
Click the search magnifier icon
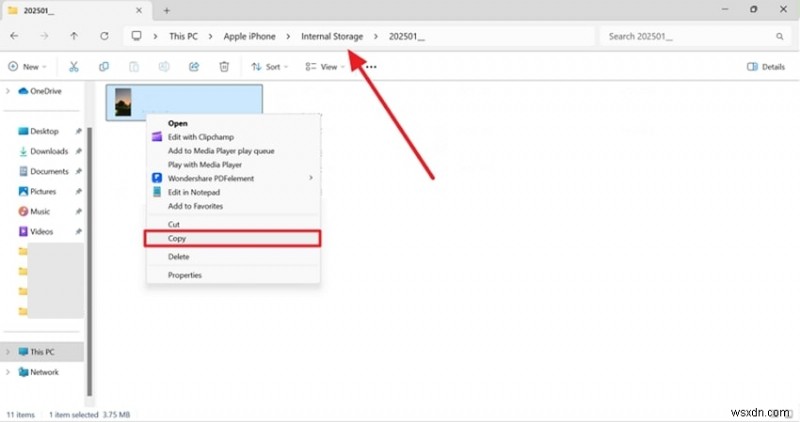point(780,36)
